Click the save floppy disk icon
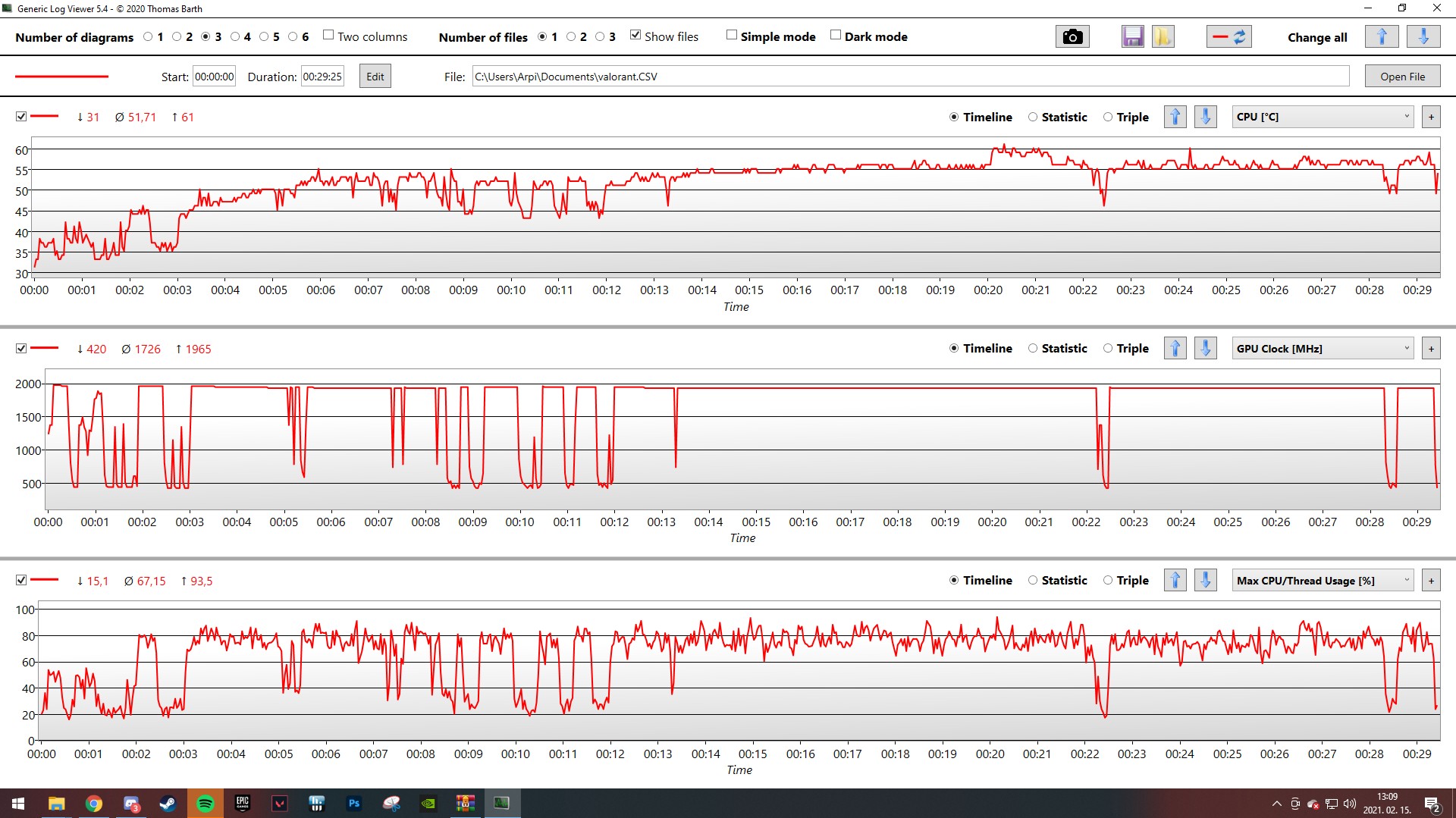 [x=1132, y=36]
